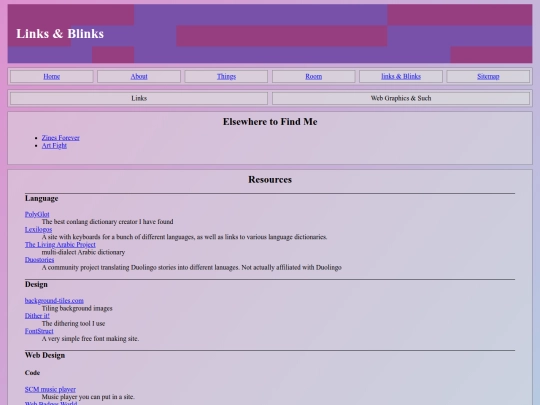Open the Art Fight link
This screenshot has width=540, height=405.
[54, 146]
